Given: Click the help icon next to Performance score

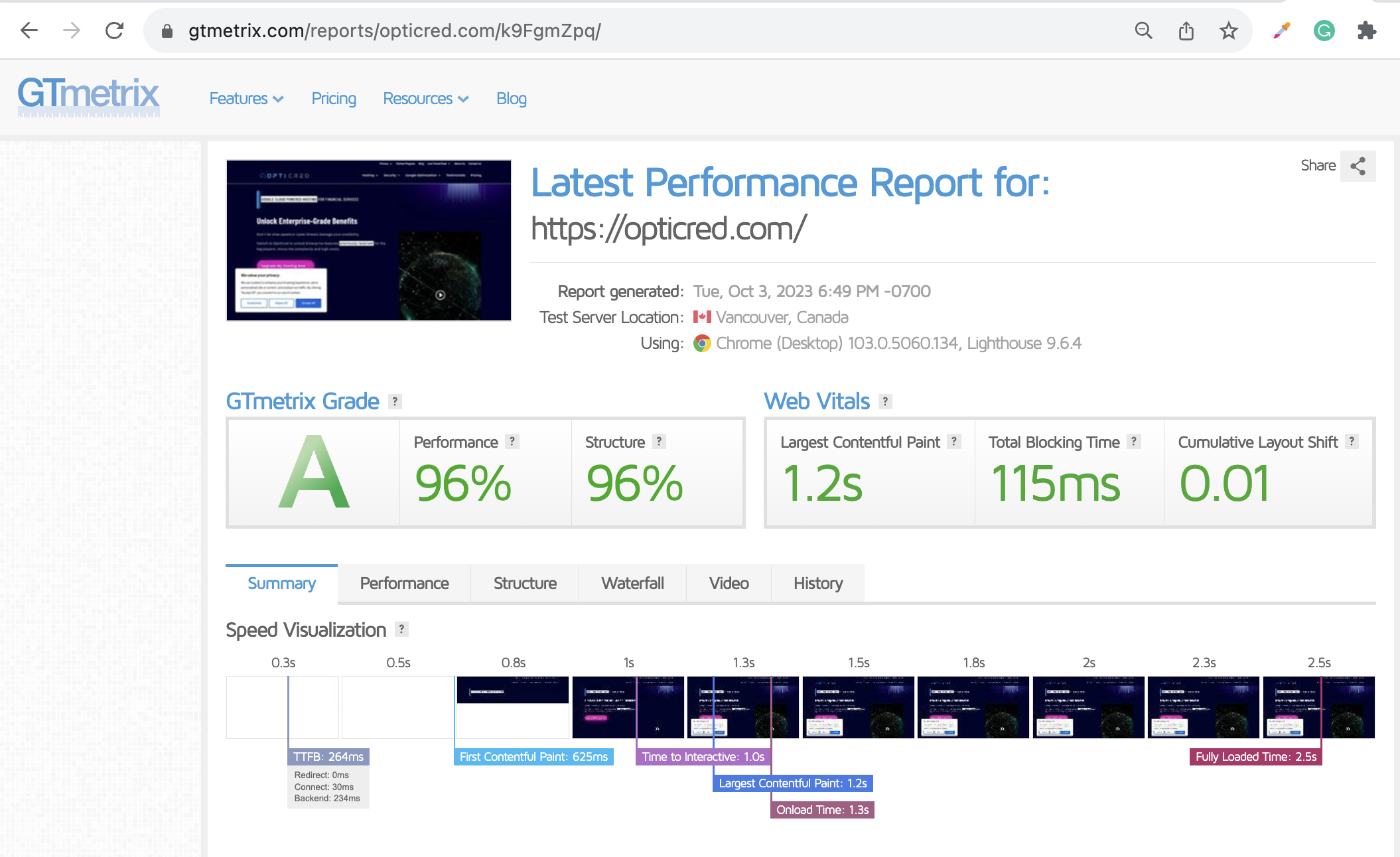Looking at the screenshot, I should 512,441.
